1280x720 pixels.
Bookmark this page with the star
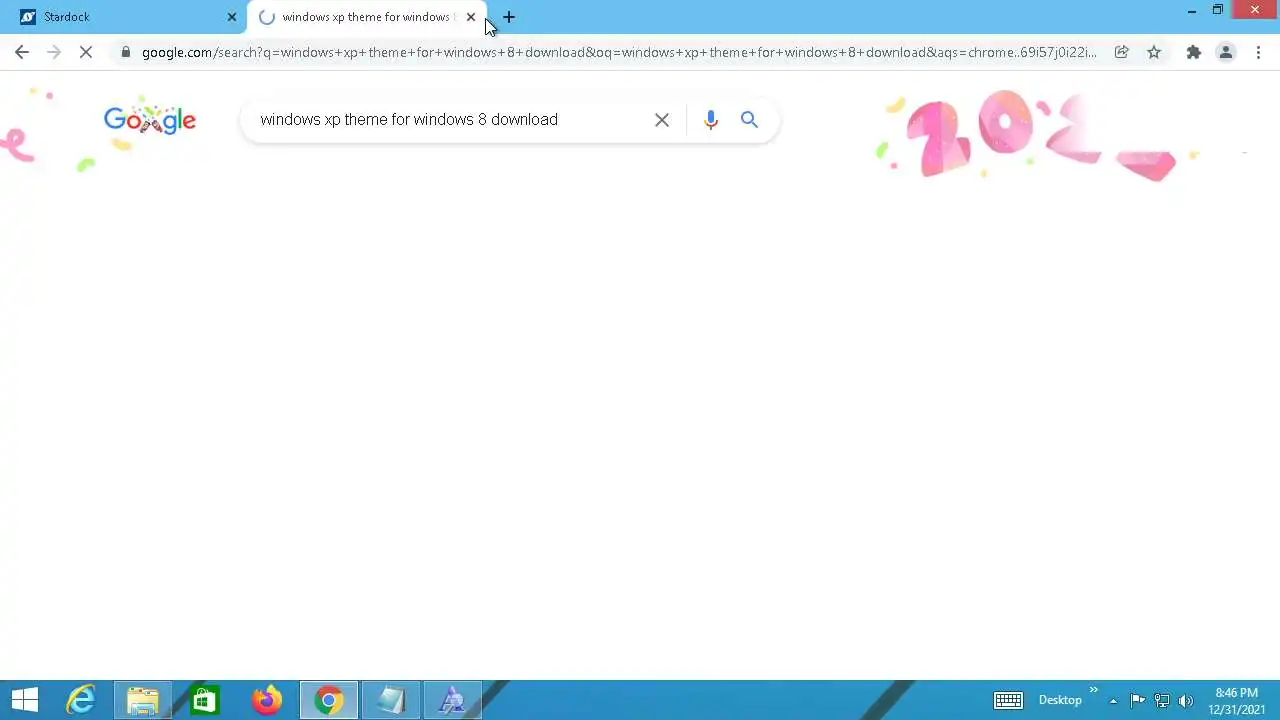click(x=1154, y=52)
